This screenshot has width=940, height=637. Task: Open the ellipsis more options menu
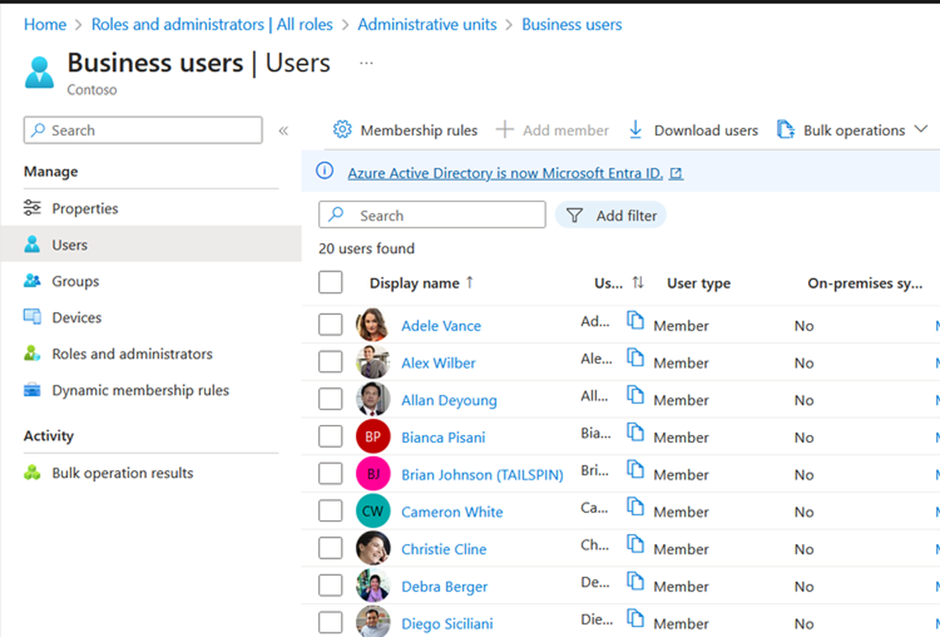click(366, 62)
